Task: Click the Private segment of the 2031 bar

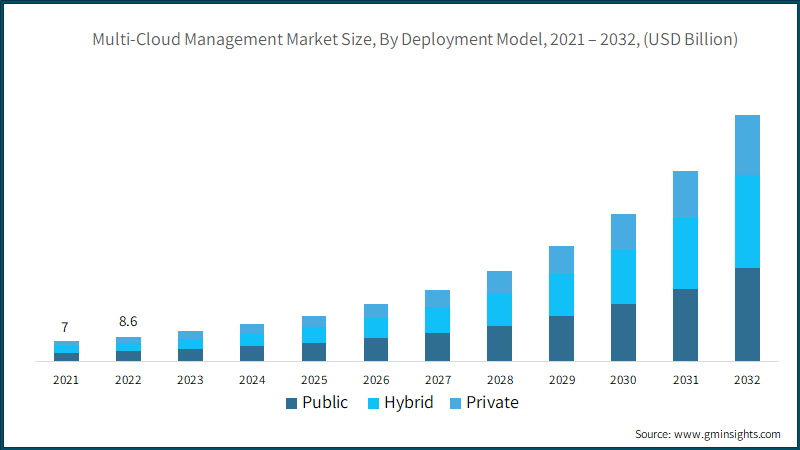Action: [686, 194]
